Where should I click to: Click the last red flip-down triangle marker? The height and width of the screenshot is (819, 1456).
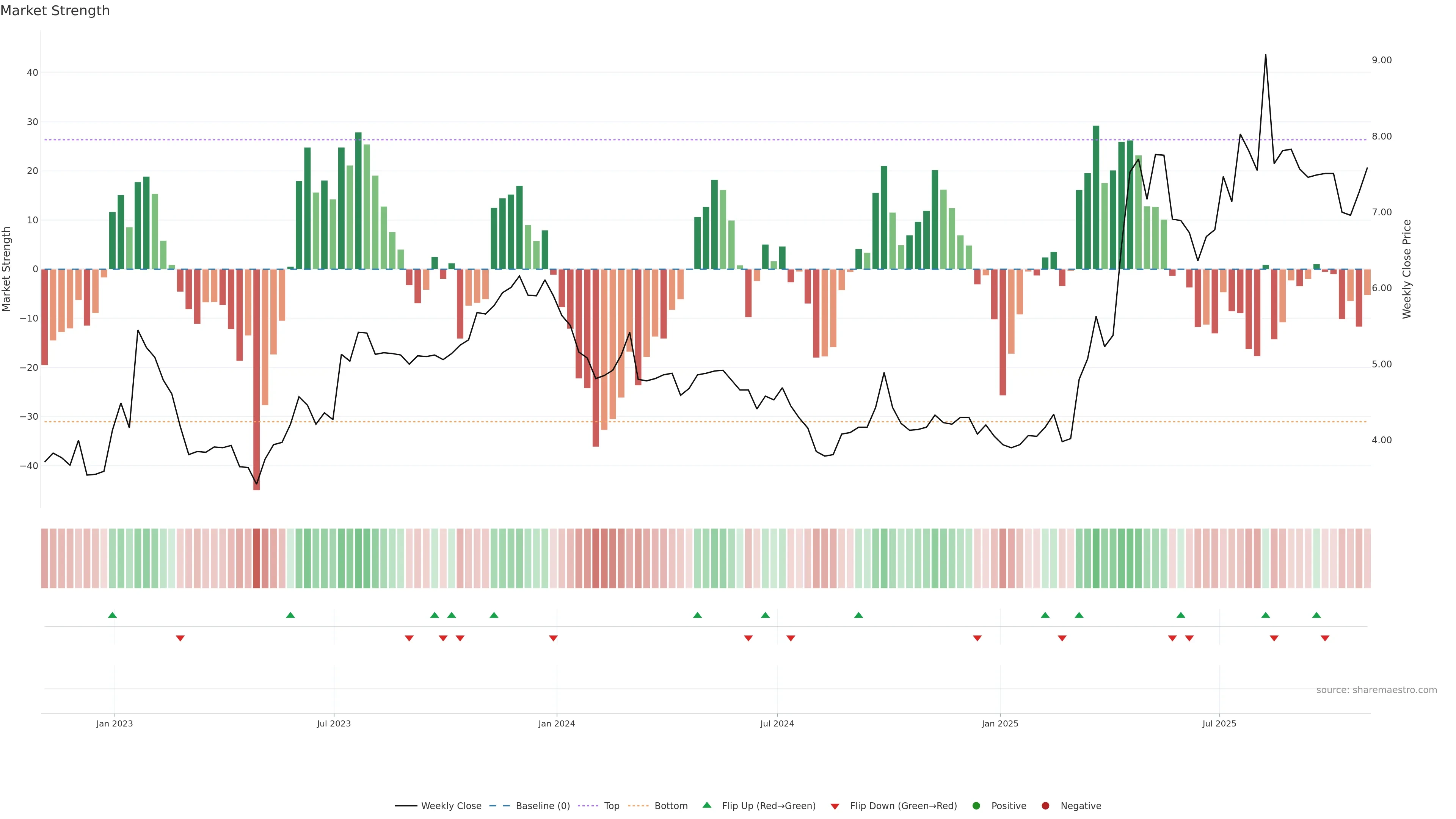(x=1325, y=638)
